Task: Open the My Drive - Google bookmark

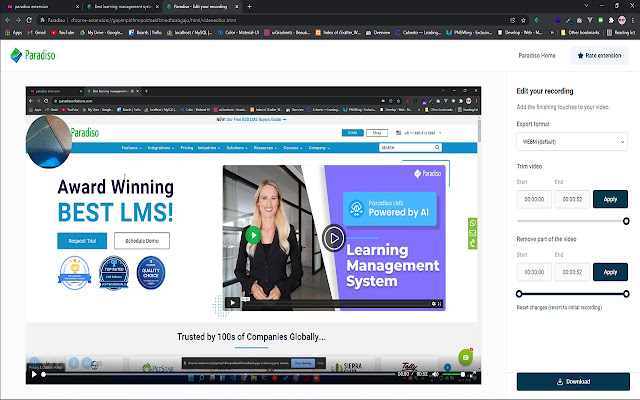Action: click(101, 32)
